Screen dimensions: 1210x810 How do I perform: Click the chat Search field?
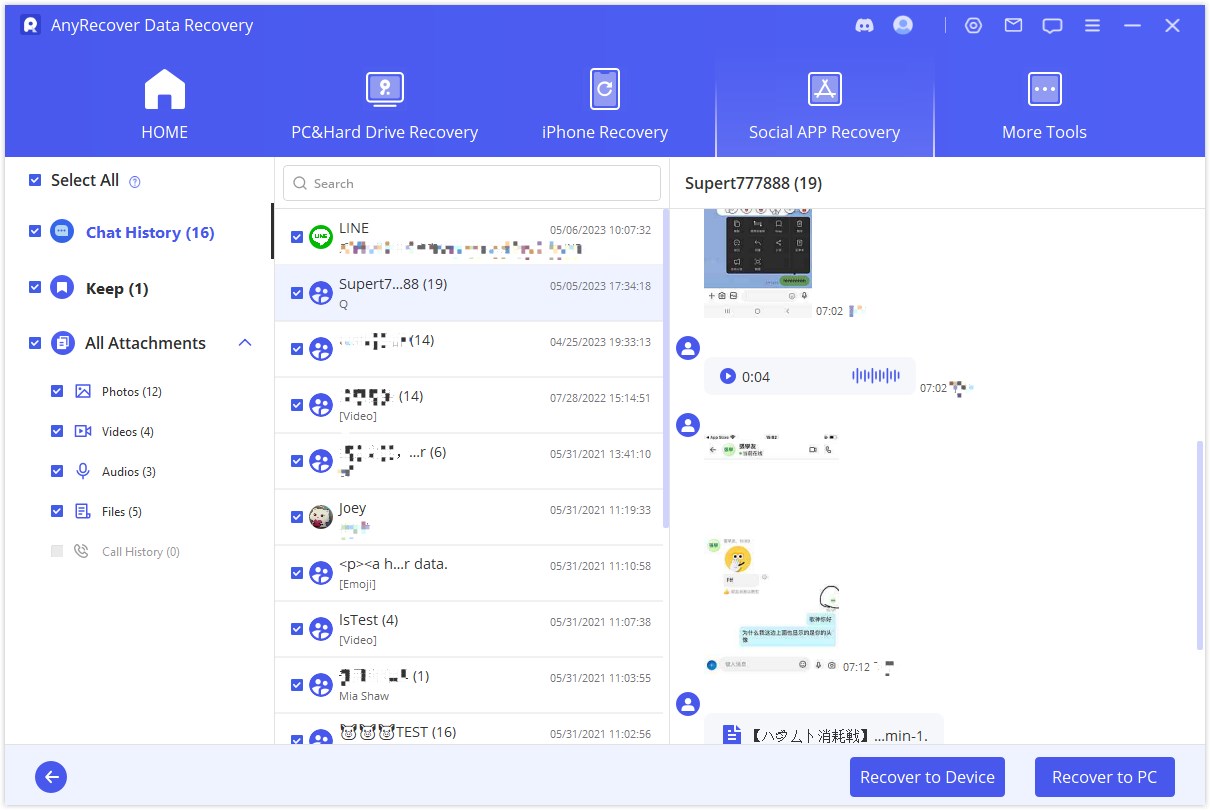pos(472,183)
